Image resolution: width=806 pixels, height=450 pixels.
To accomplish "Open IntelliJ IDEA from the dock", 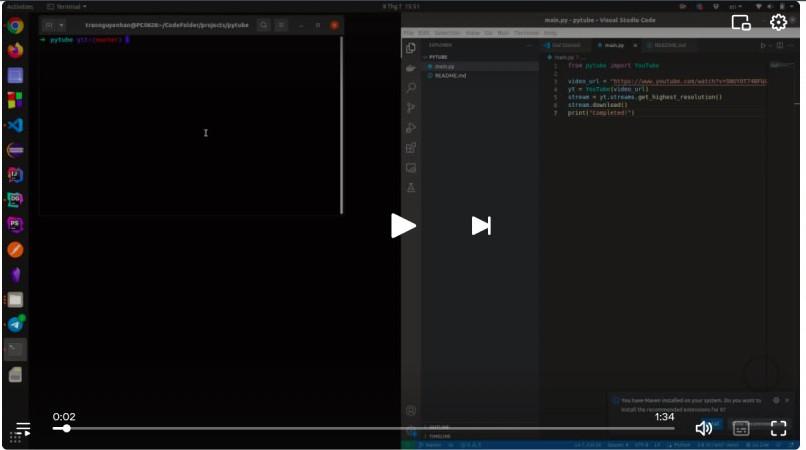I will 15,175.
